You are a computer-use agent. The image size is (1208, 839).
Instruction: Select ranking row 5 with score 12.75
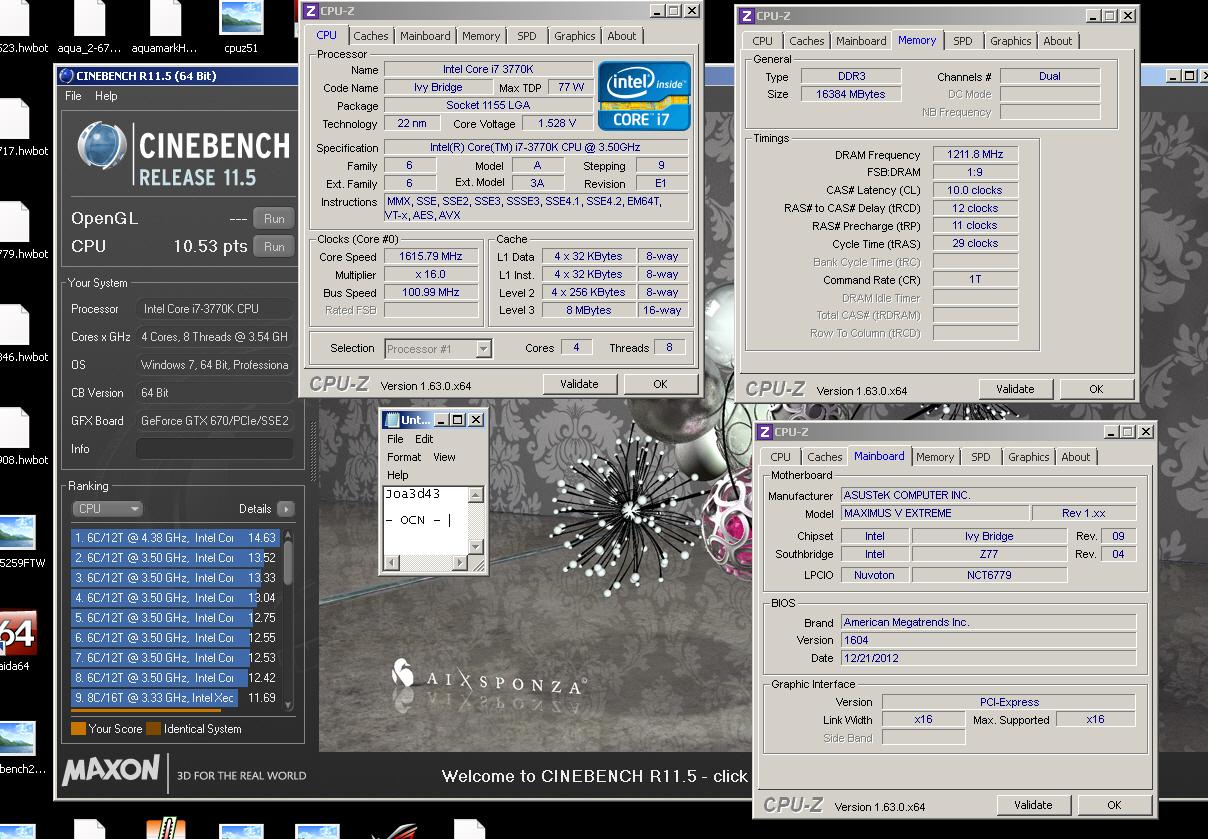click(175, 618)
